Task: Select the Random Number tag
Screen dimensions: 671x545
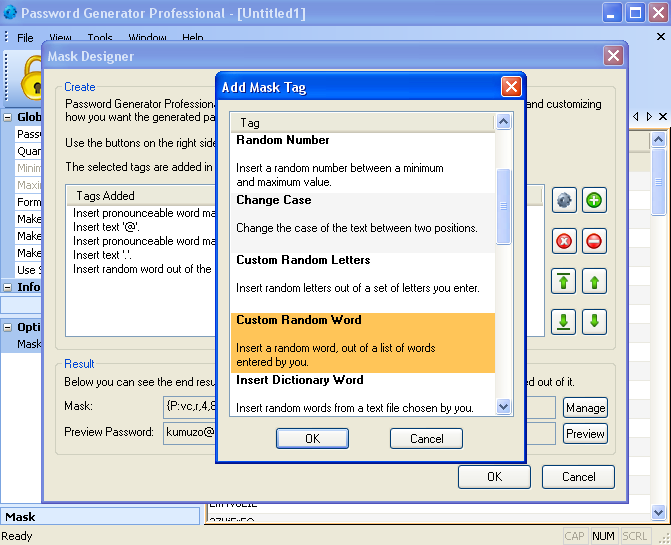Action: coord(363,162)
